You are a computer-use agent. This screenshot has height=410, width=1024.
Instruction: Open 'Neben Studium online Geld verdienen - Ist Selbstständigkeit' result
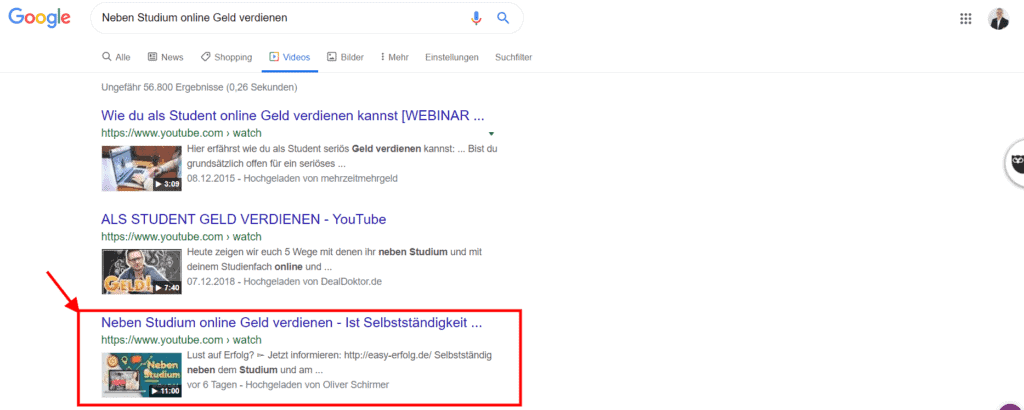[x=291, y=323]
